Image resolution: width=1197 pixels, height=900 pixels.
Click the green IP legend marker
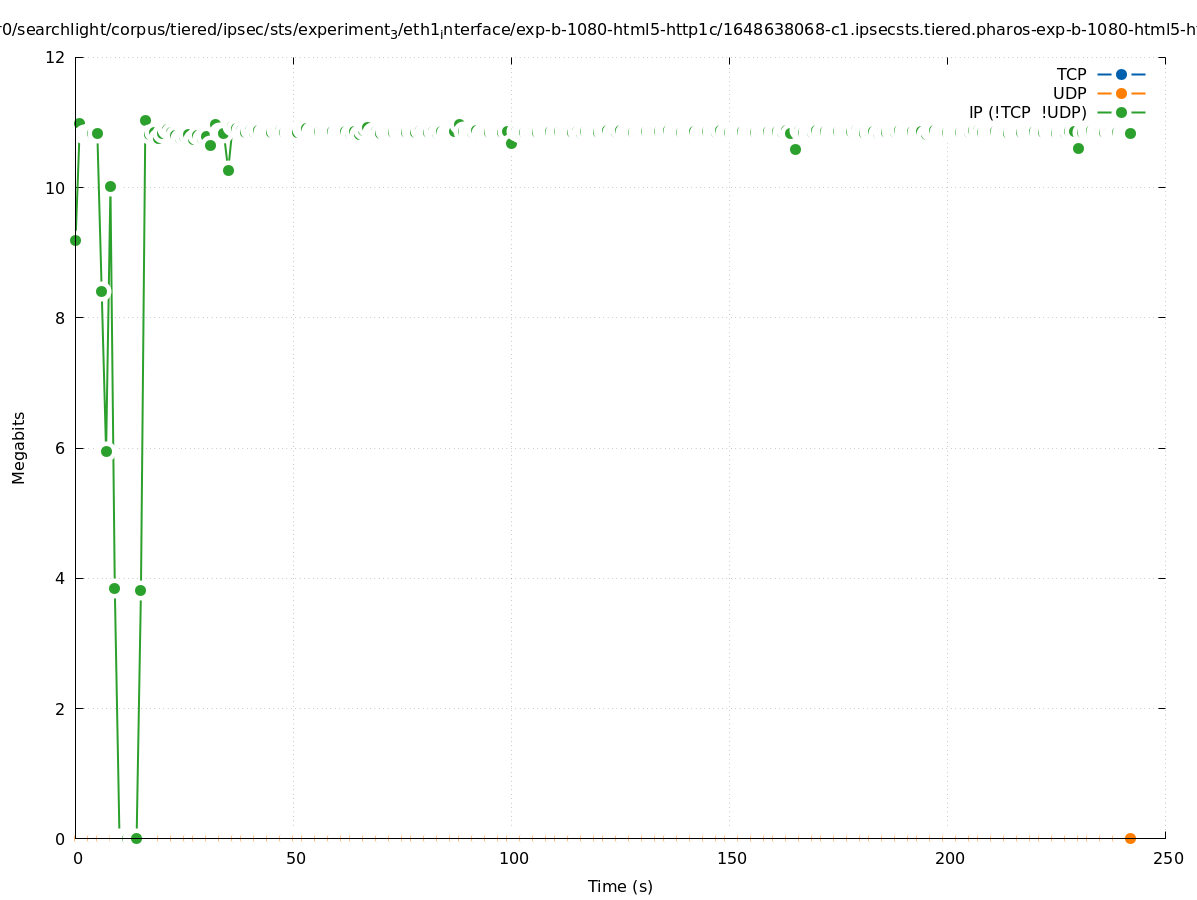pyautogui.click(x=1121, y=112)
